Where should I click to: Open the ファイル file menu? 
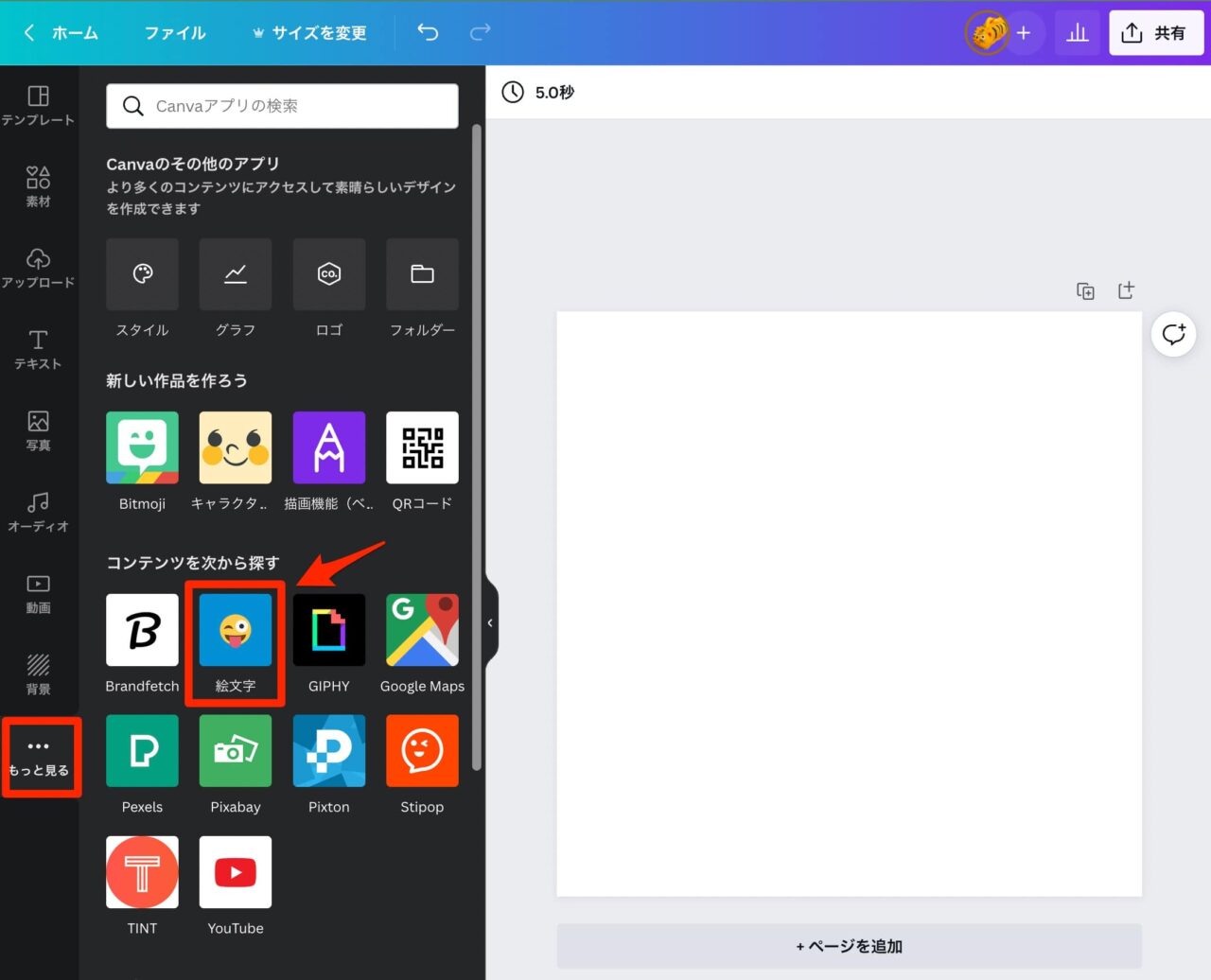(x=175, y=32)
